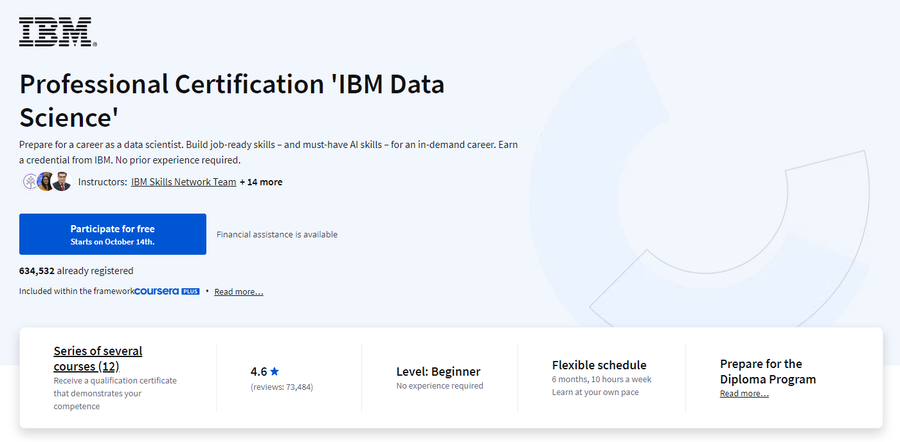Click the Coursera Plus logo badge
This screenshot has width=900, height=442.
167,291
